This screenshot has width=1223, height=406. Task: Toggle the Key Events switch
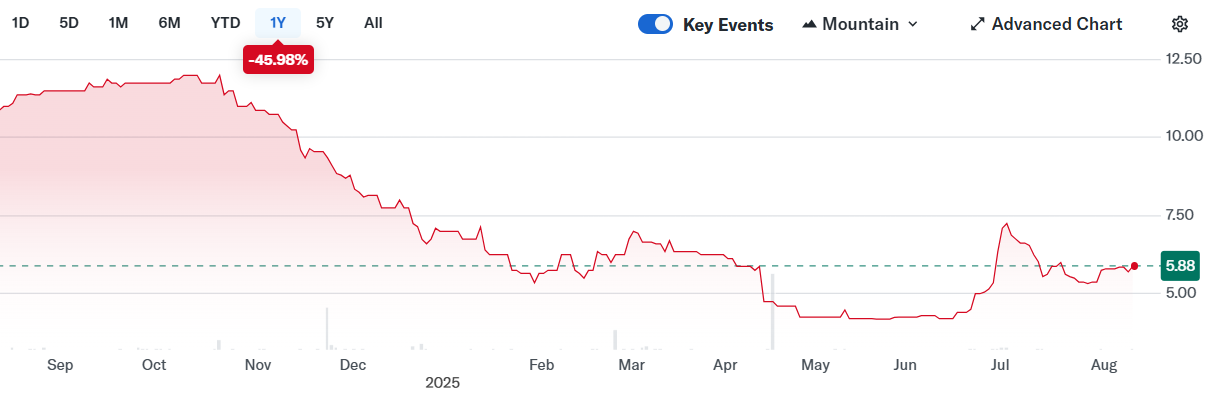point(655,25)
